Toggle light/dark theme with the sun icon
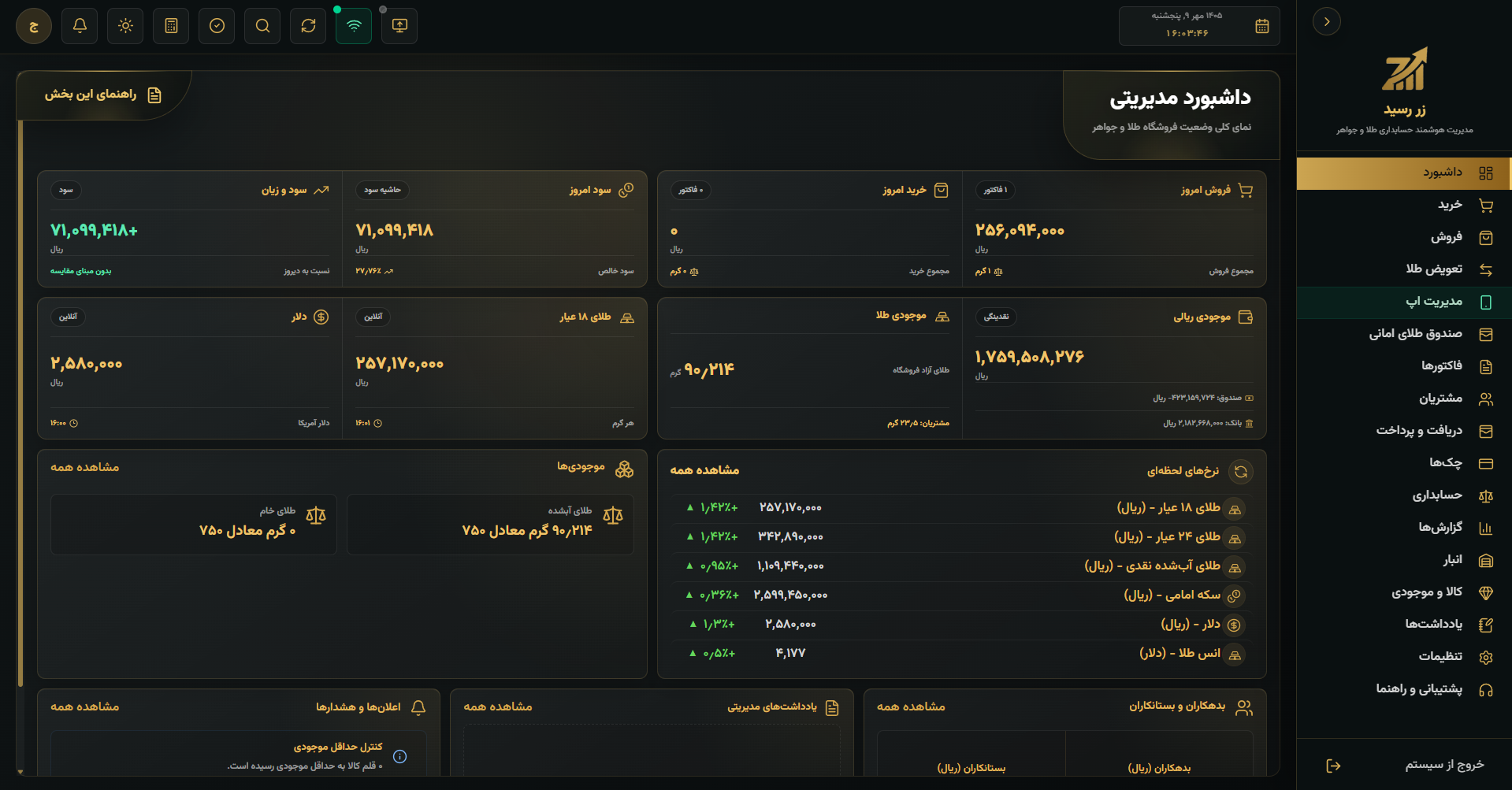Image resolution: width=1512 pixels, height=790 pixels. [x=125, y=26]
